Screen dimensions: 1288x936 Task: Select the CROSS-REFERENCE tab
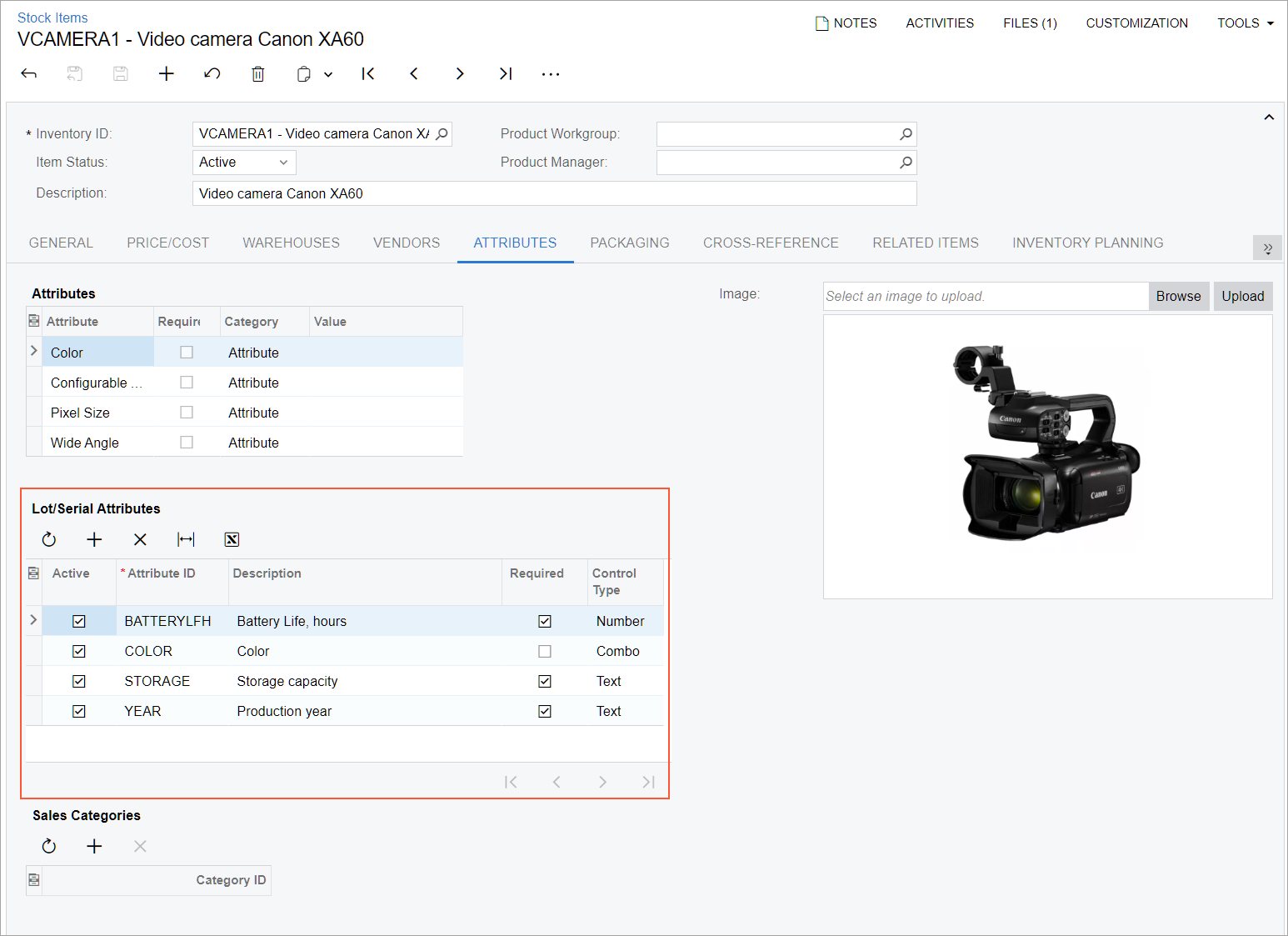pos(771,243)
